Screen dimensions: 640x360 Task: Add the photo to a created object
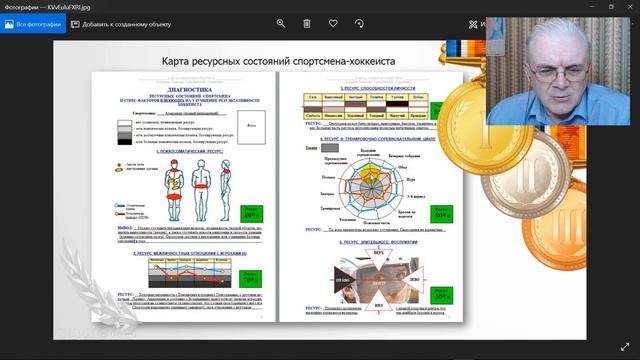pos(121,24)
